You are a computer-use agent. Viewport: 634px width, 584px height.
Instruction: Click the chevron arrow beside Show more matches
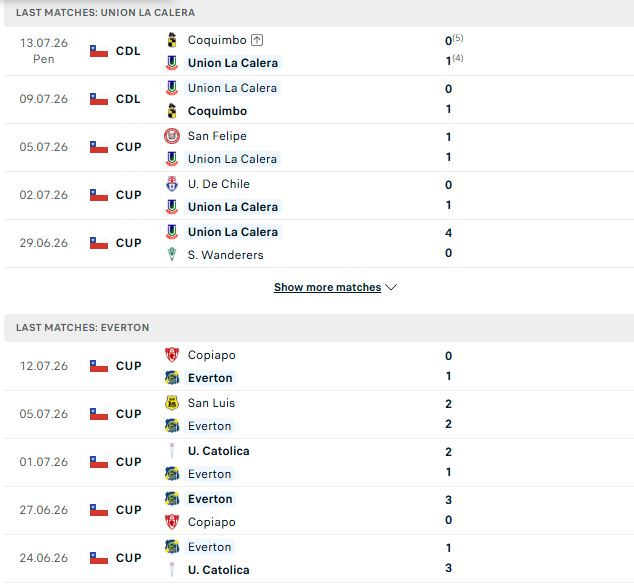click(391, 287)
